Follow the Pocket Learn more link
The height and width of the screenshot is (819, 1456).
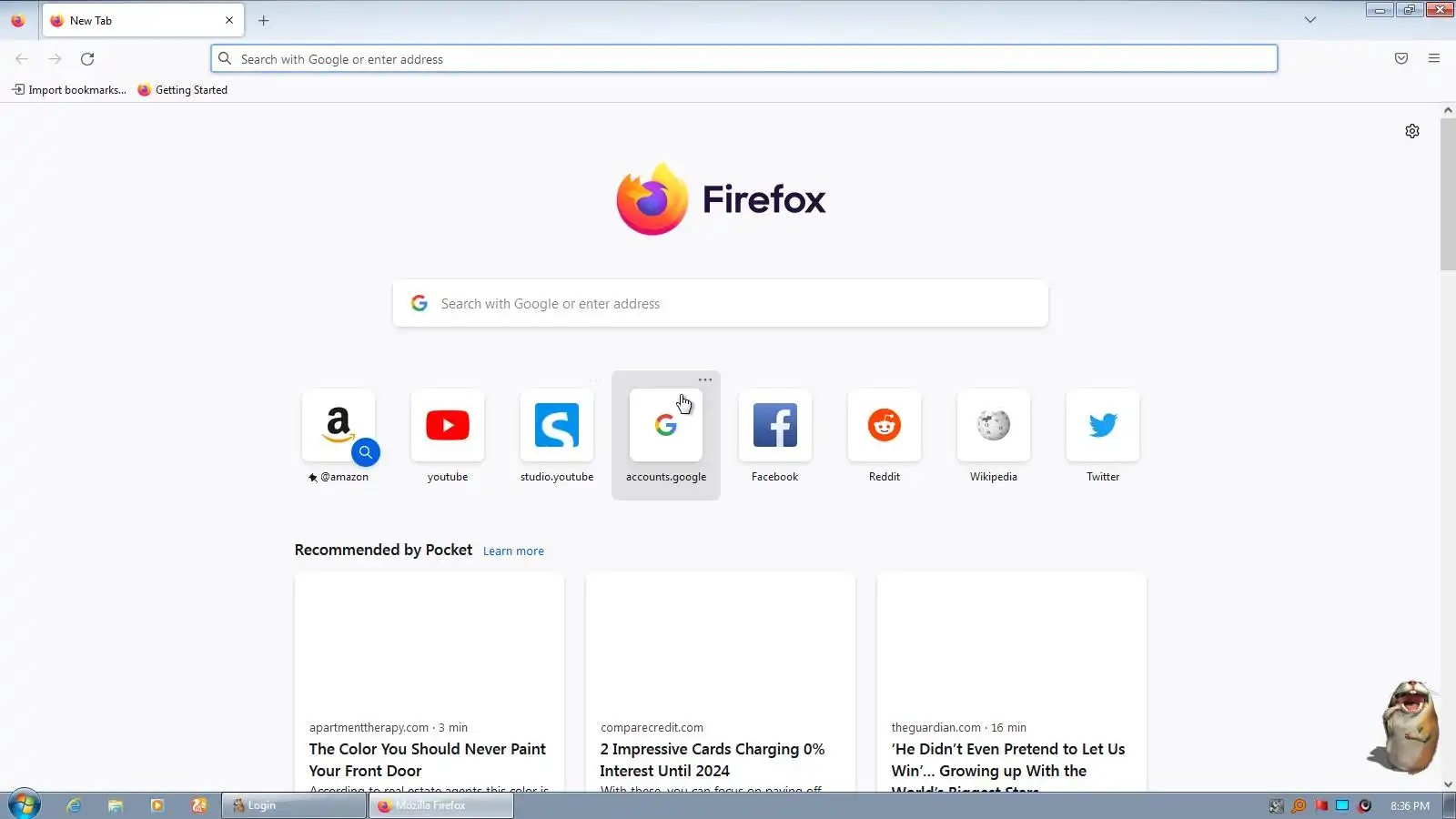click(x=513, y=551)
